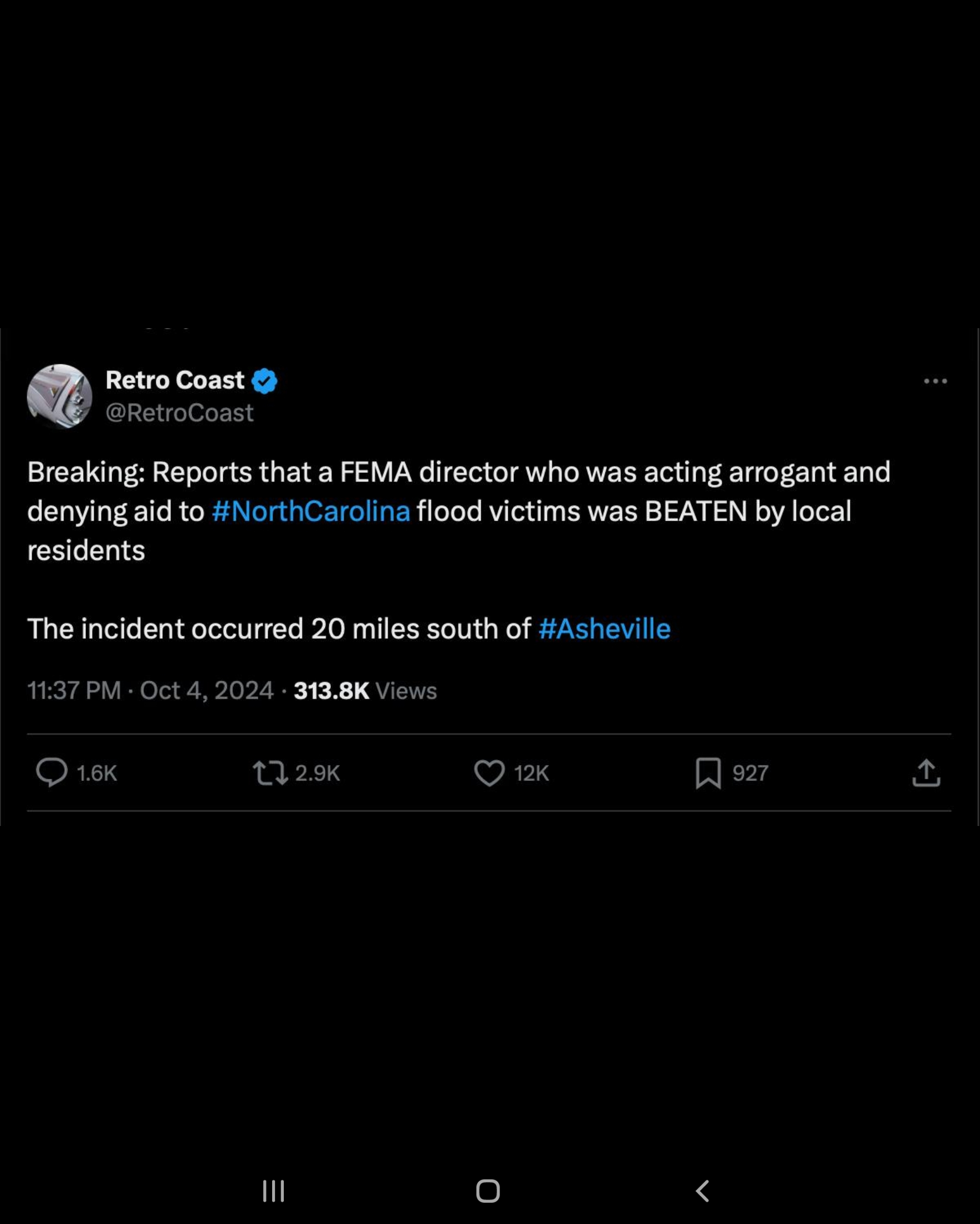The image size is (980, 1224).
Task: Open Retro Coast profile picture
Action: [60, 396]
